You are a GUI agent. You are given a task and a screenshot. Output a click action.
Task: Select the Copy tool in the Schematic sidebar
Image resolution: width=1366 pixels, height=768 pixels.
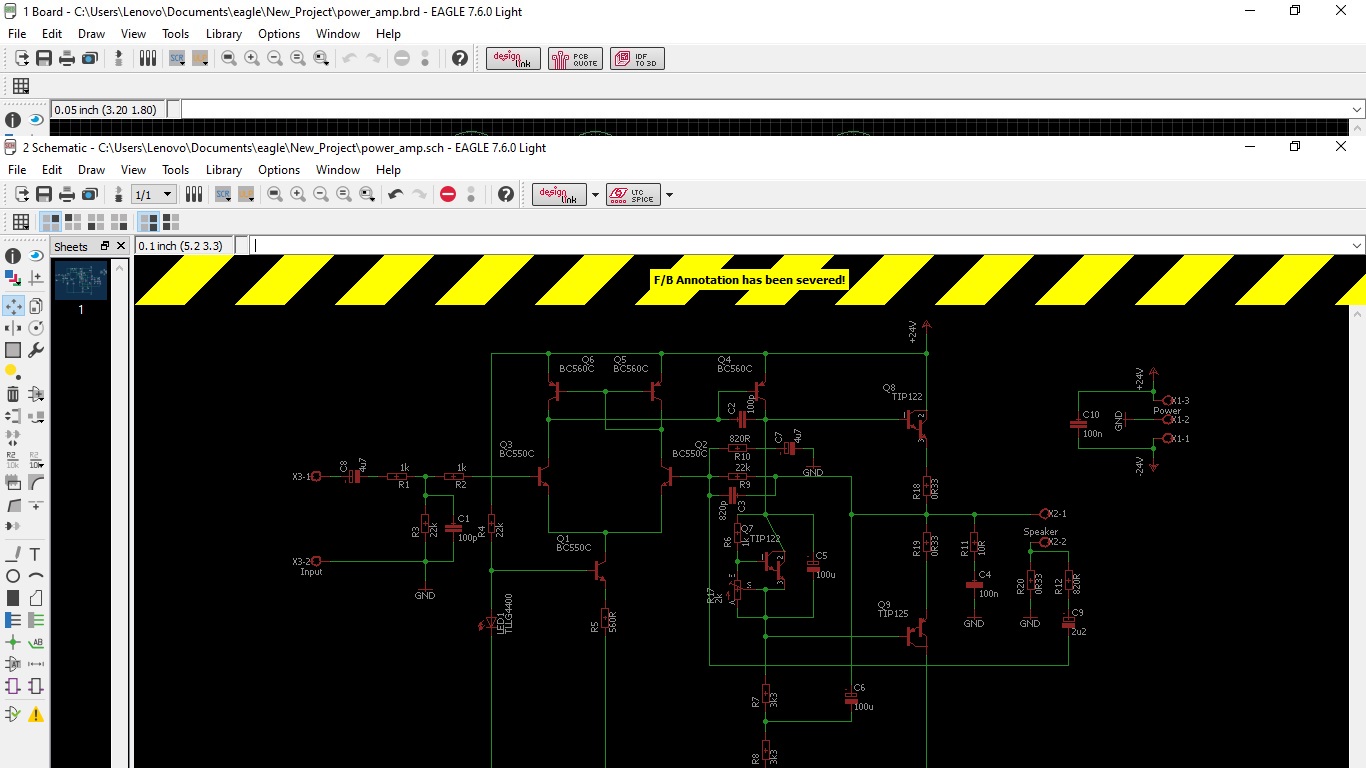(36, 305)
